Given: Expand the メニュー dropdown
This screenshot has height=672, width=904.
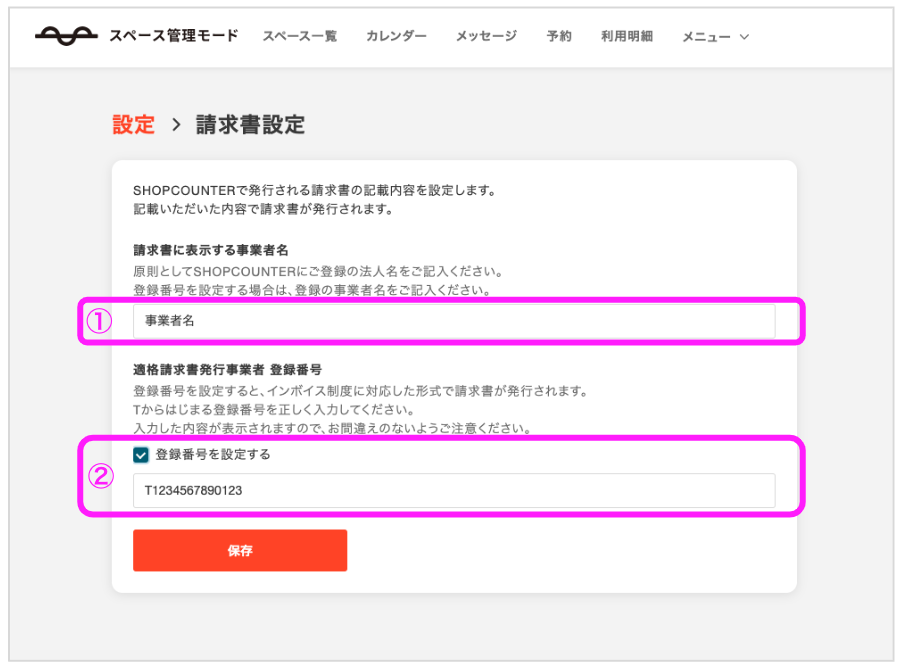Looking at the screenshot, I should click(715, 37).
